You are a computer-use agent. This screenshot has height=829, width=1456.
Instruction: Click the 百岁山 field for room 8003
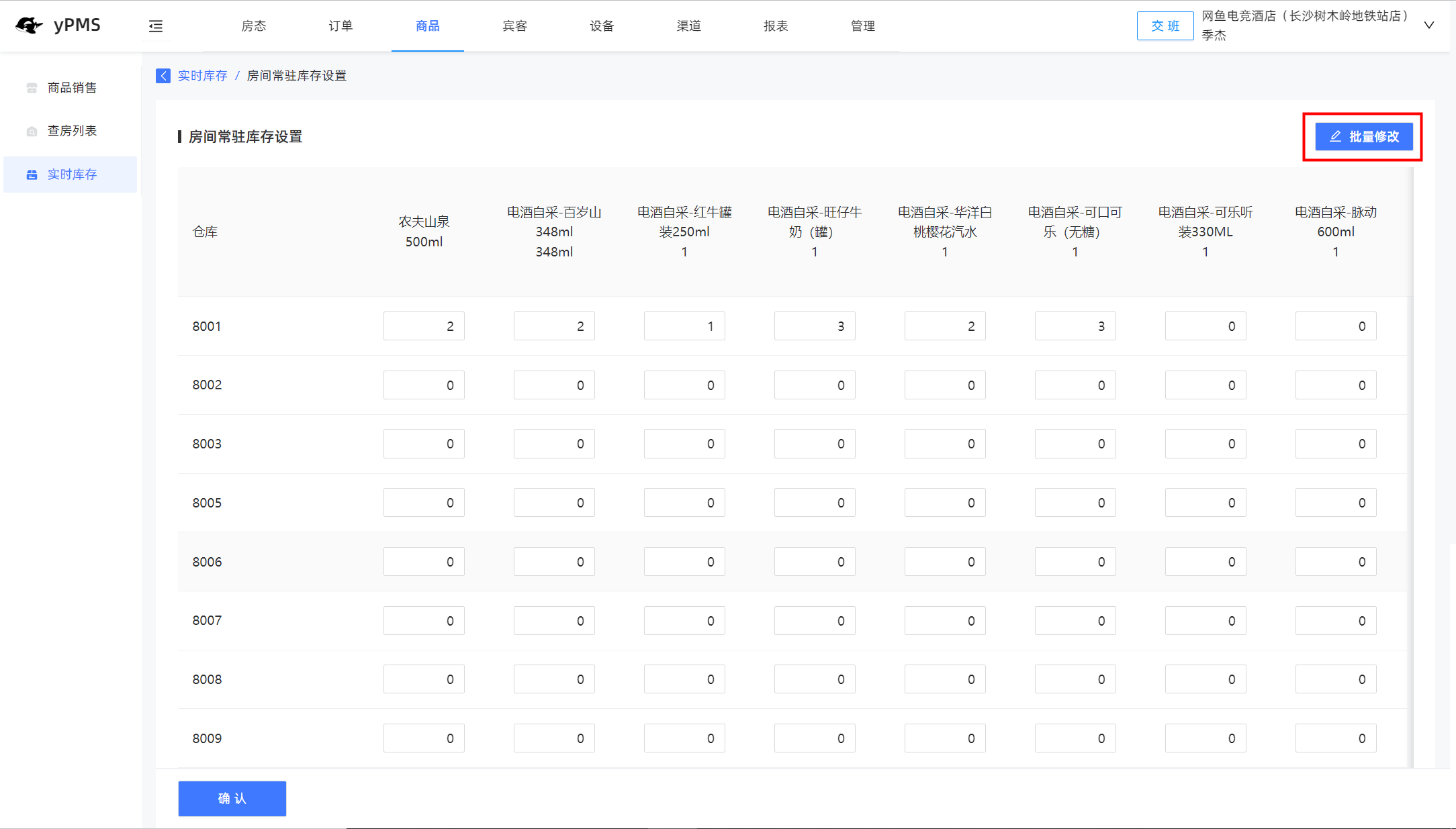pos(554,444)
